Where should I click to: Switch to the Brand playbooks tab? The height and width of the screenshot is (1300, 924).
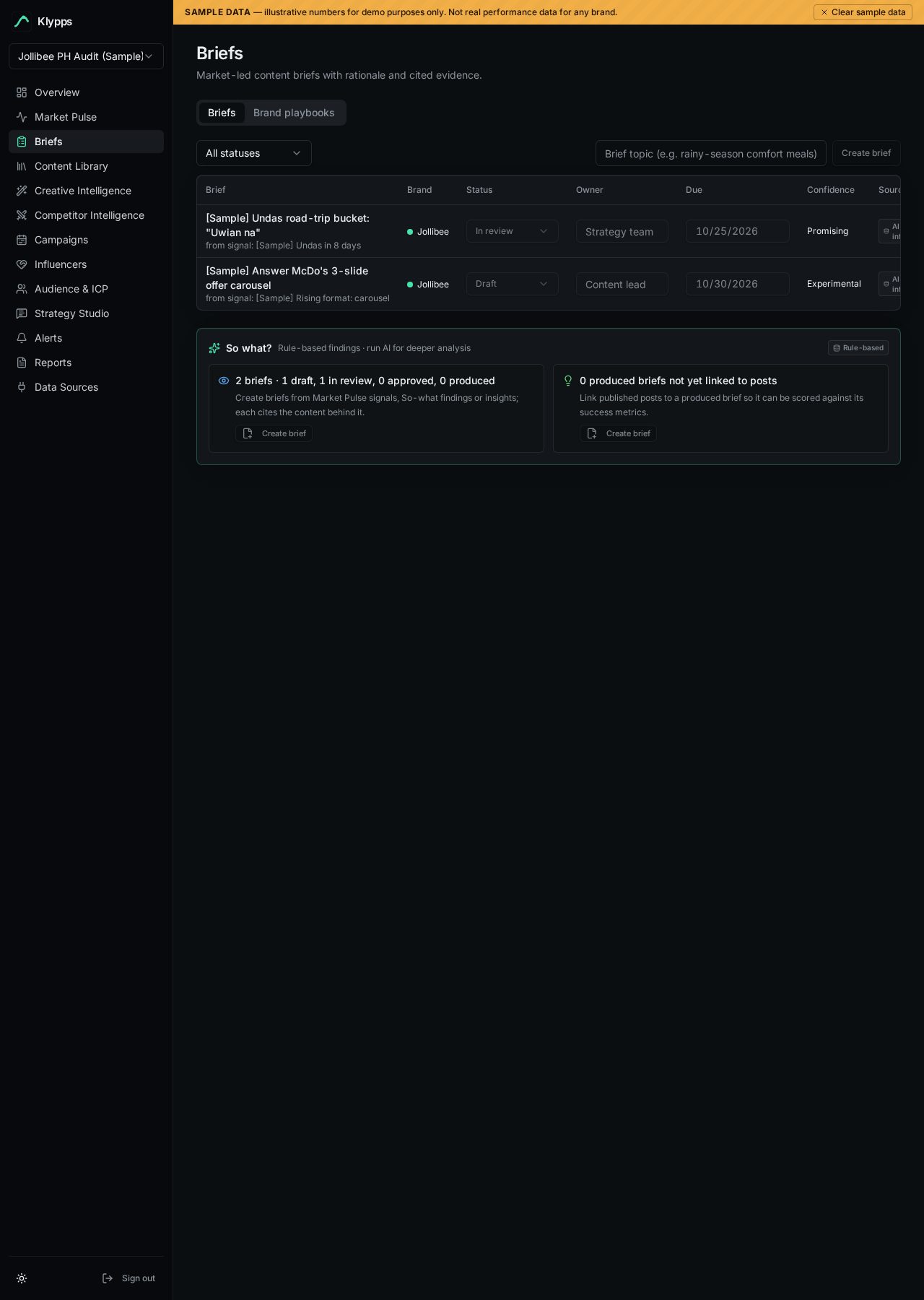(x=294, y=113)
